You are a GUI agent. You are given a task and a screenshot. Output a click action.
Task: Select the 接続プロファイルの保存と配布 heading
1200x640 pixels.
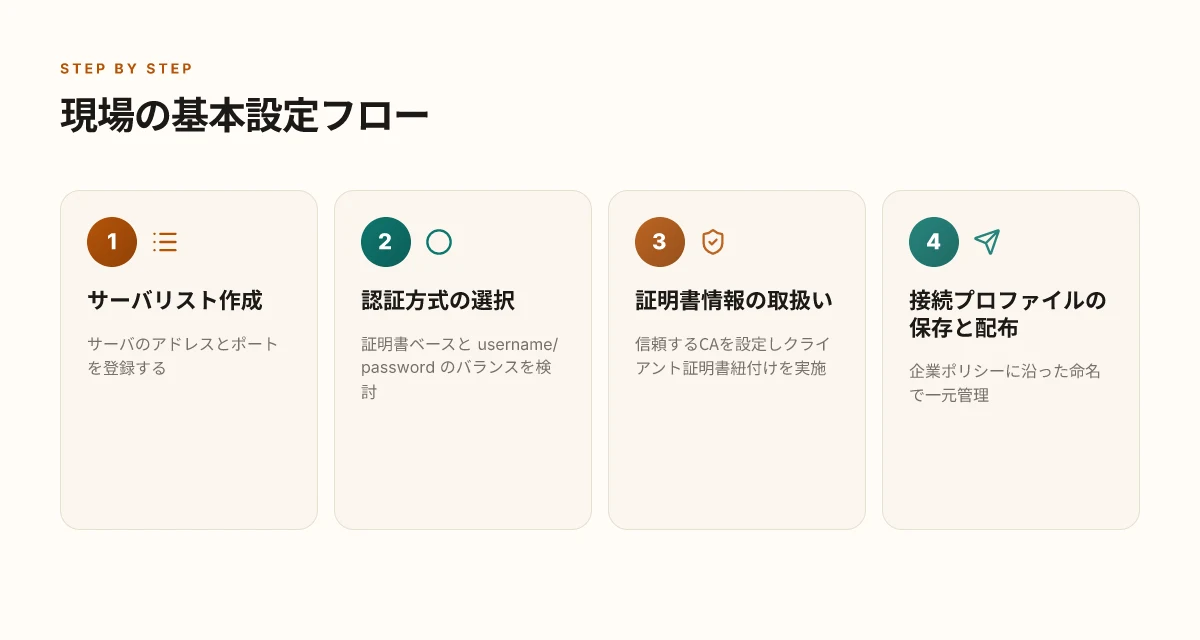coord(1008,314)
